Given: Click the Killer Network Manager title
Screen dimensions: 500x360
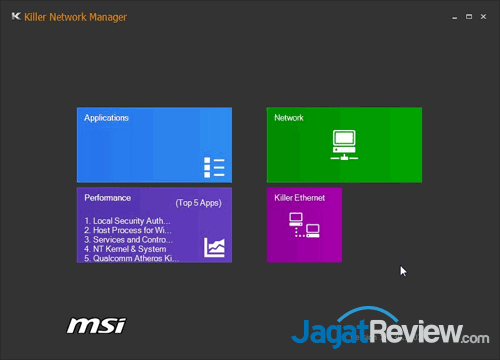Looking at the screenshot, I should point(75,17).
